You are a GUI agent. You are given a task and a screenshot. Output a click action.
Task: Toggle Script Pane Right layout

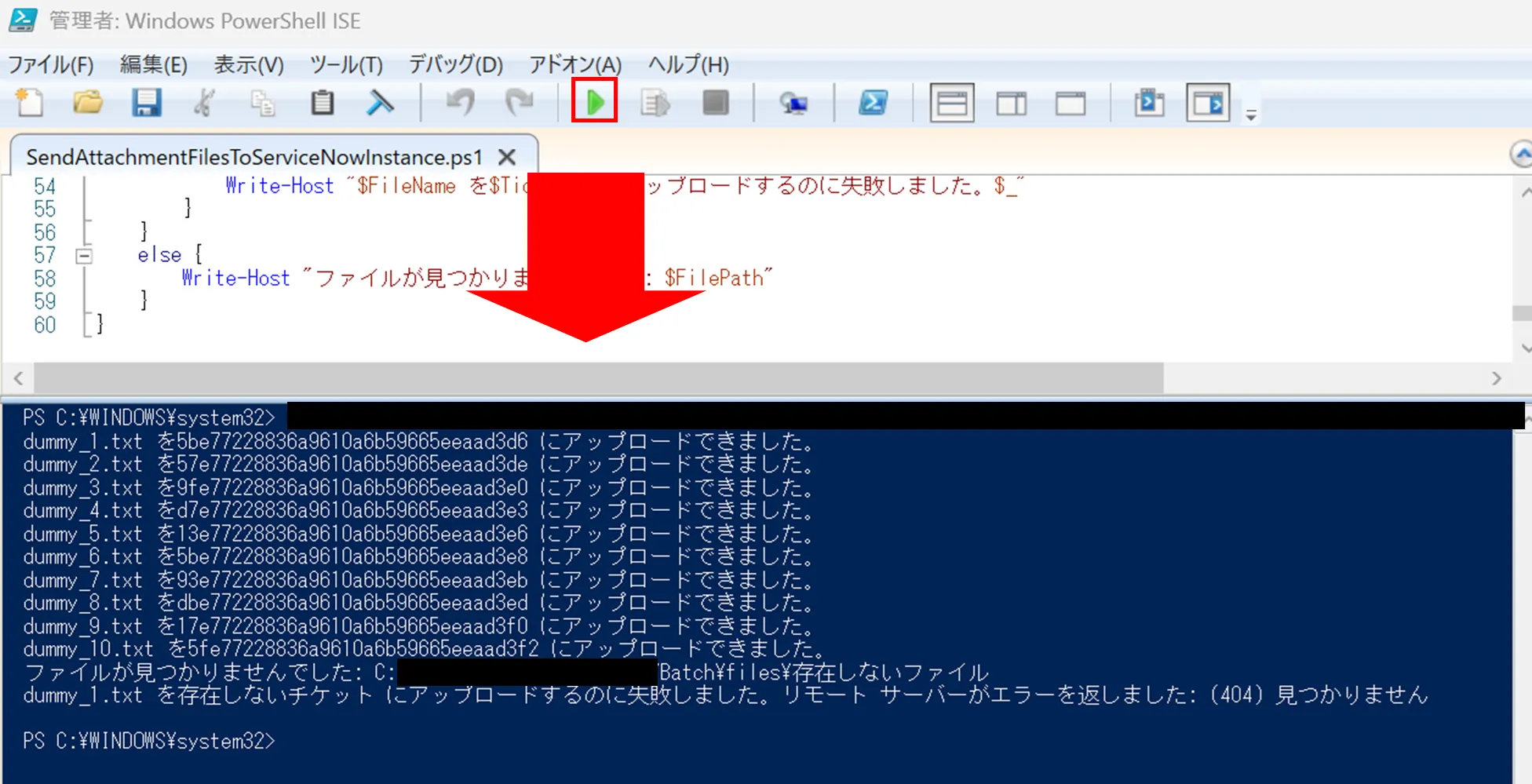click(1011, 102)
